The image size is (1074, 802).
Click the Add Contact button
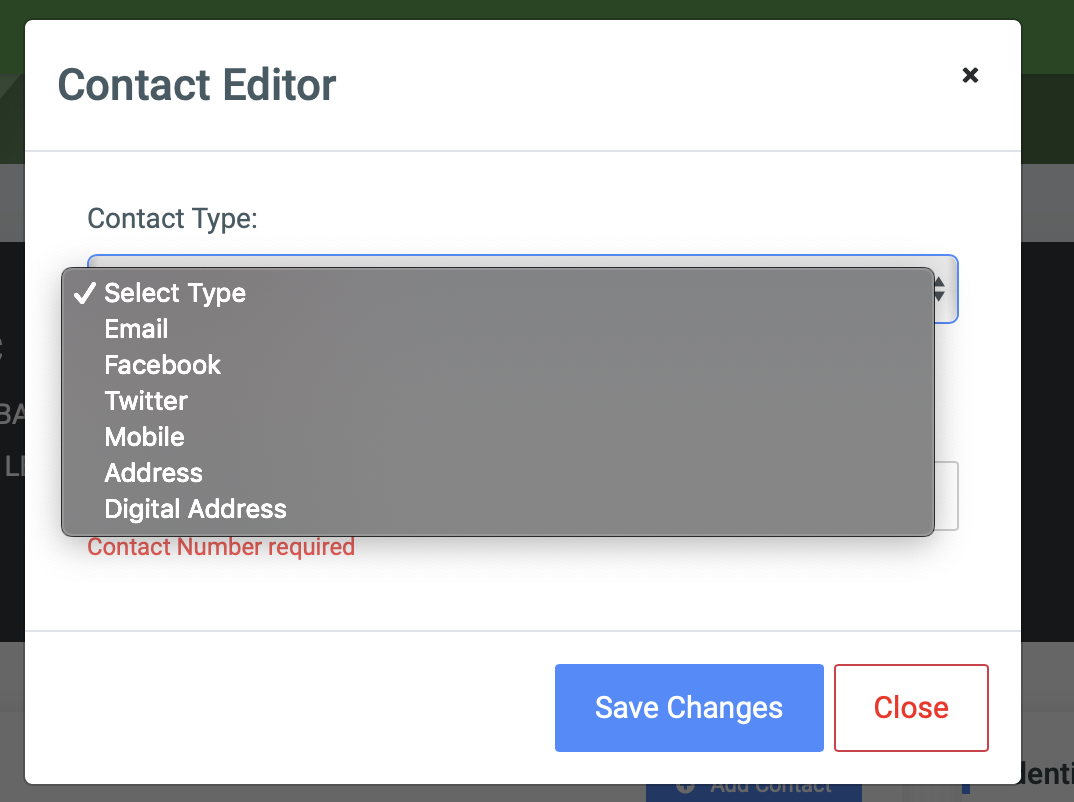pyautogui.click(x=755, y=786)
